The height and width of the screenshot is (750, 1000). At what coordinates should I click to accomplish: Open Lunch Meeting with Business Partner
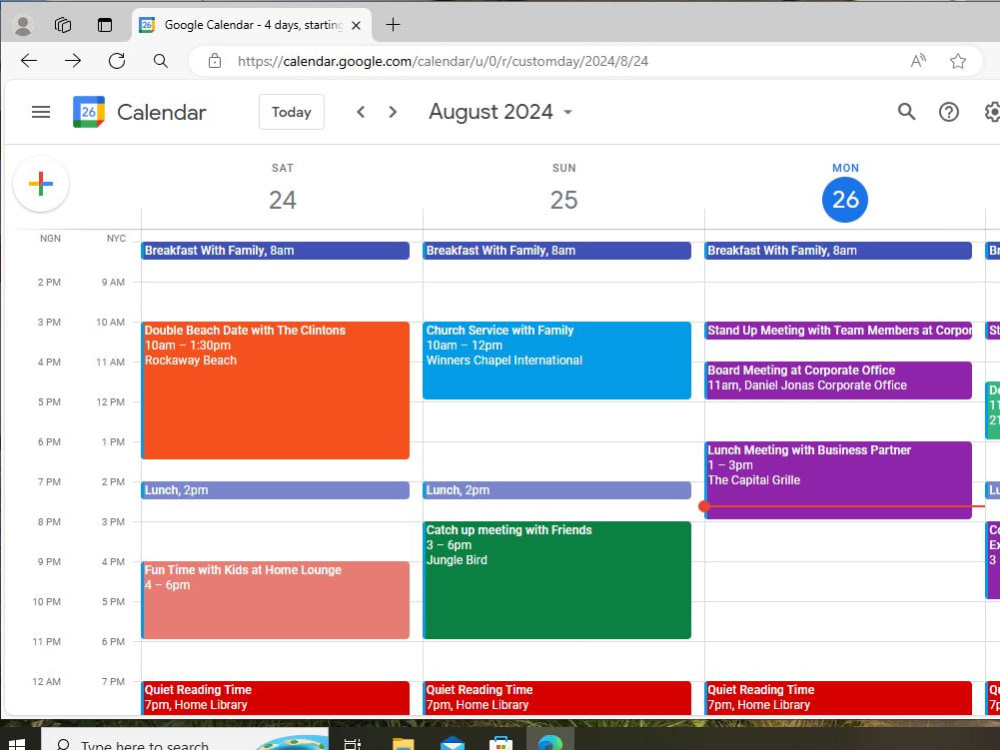(838, 480)
